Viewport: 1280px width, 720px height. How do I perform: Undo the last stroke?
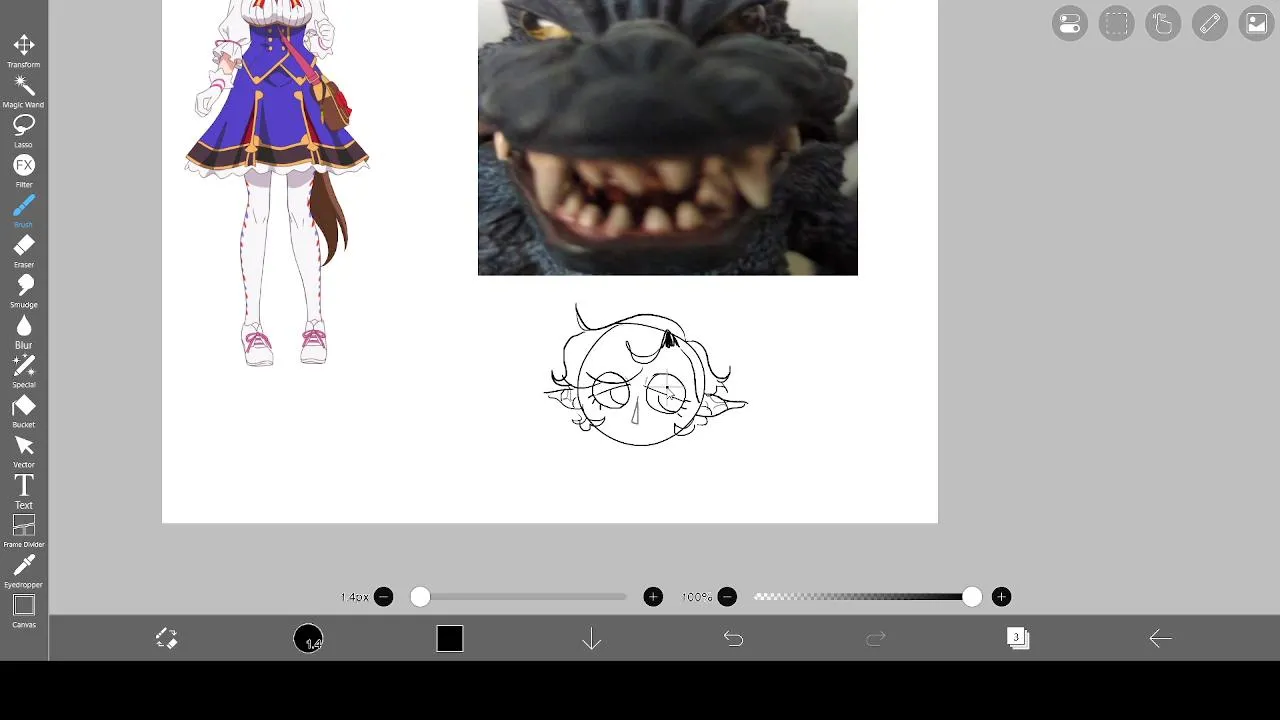pos(733,638)
